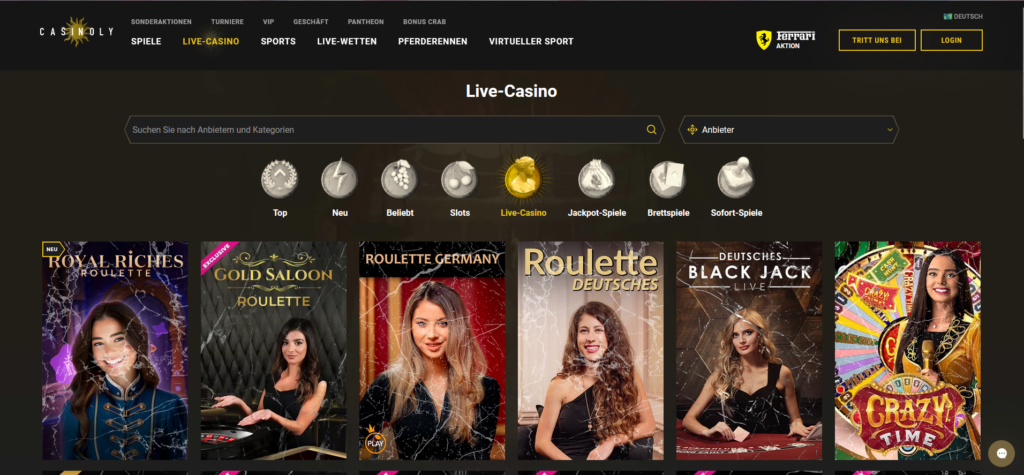Switch to the Live-Wetten section
1024x475 pixels.
(347, 41)
